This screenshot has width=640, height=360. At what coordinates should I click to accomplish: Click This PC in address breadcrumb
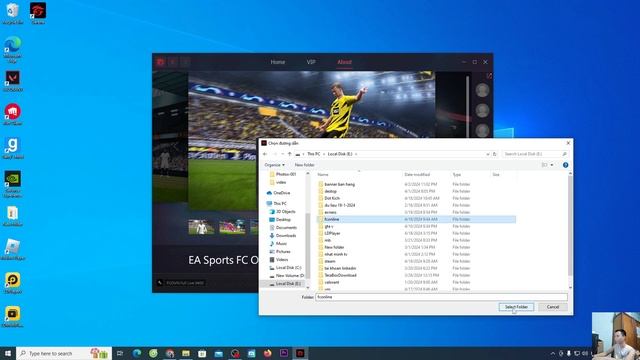313,154
